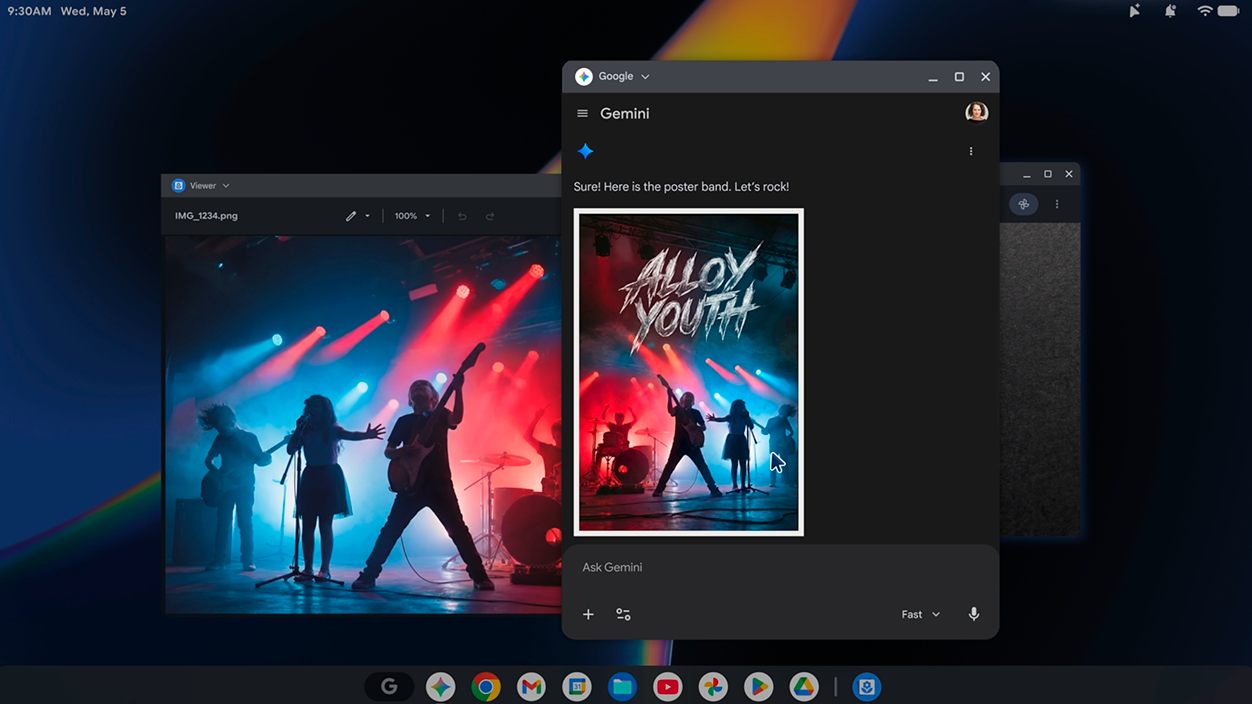Click the IMG_1234.png file name

click(x=206, y=216)
